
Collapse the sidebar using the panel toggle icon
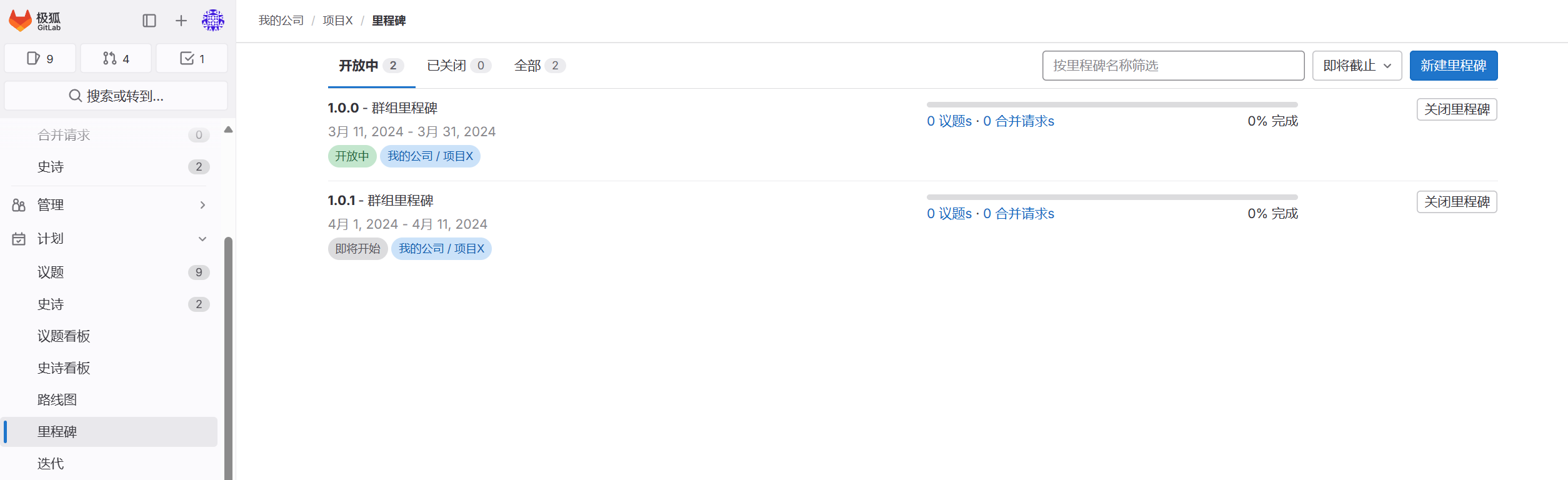(149, 20)
